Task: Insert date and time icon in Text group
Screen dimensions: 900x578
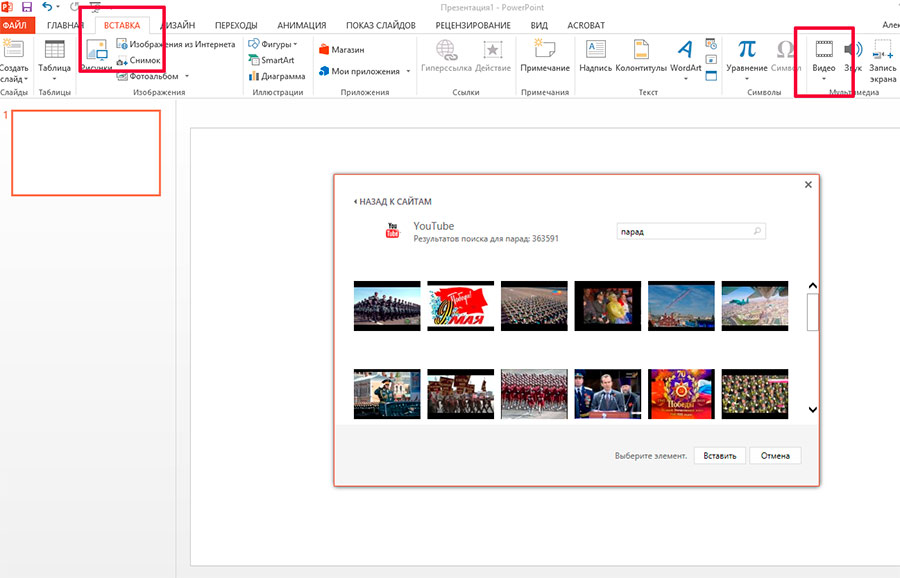Action: coord(711,44)
